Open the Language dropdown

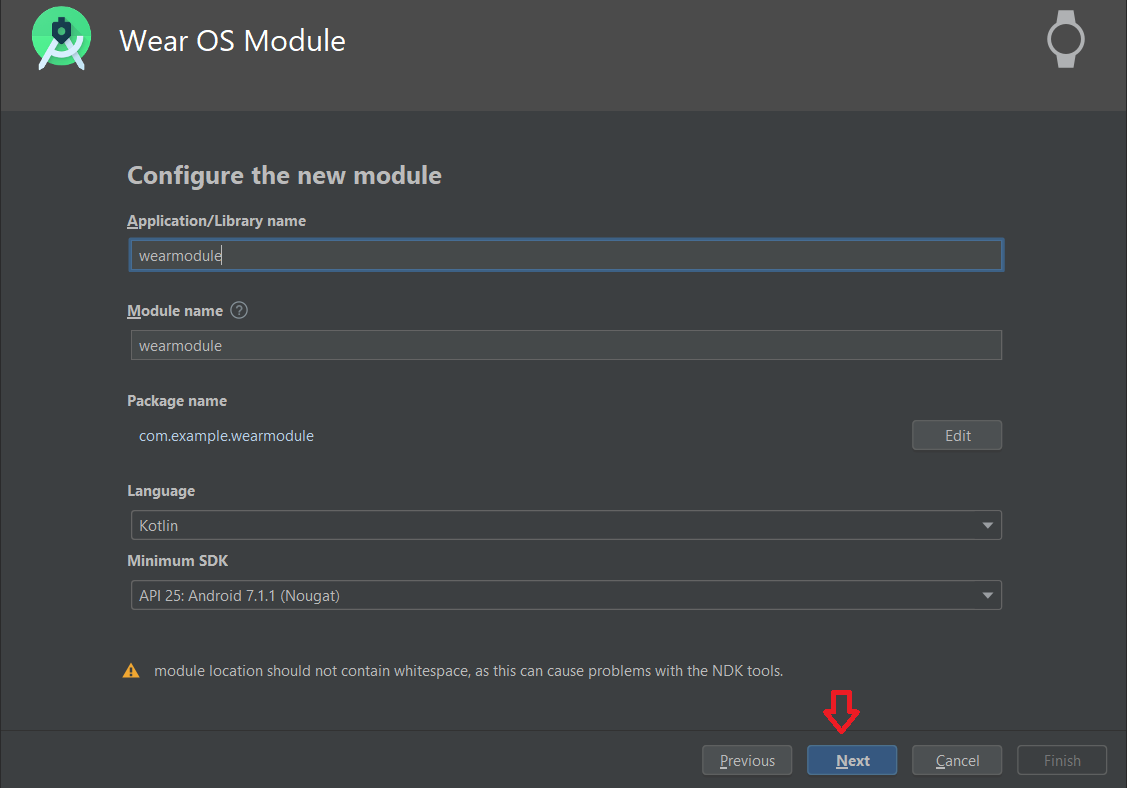pos(566,524)
